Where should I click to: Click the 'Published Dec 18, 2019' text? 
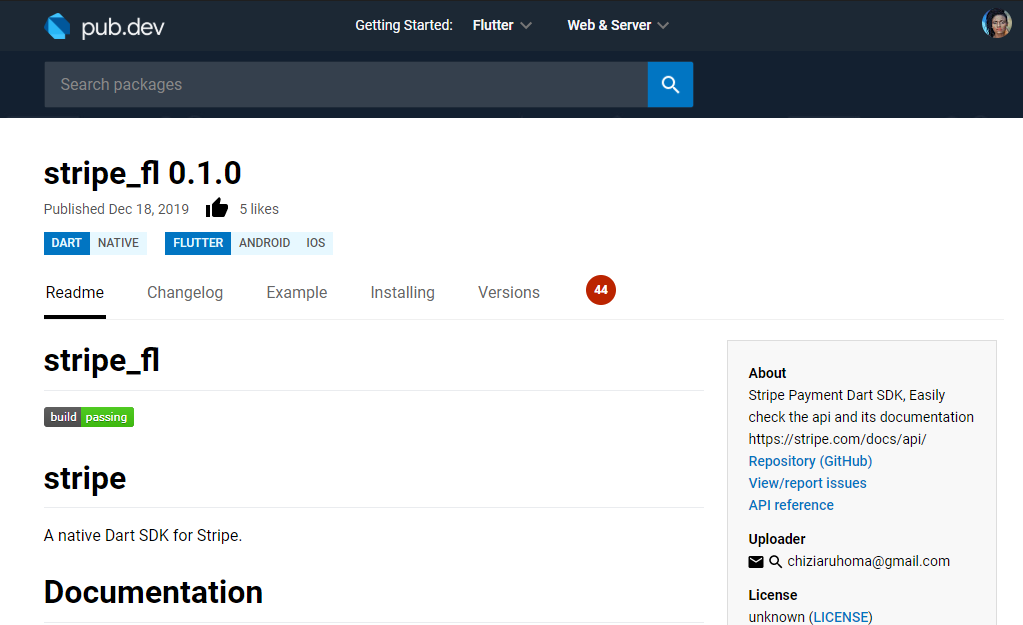click(116, 209)
